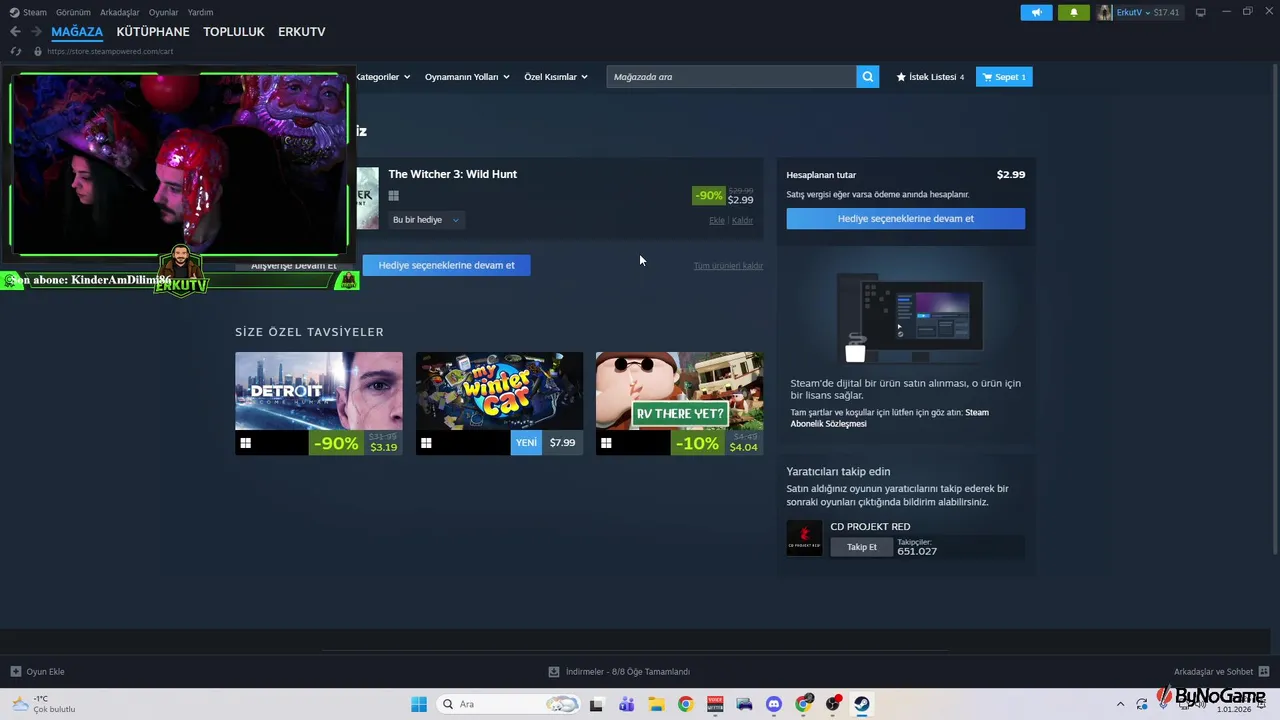
Task: Open the ERKUTV profile tab
Action: coord(302,32)
